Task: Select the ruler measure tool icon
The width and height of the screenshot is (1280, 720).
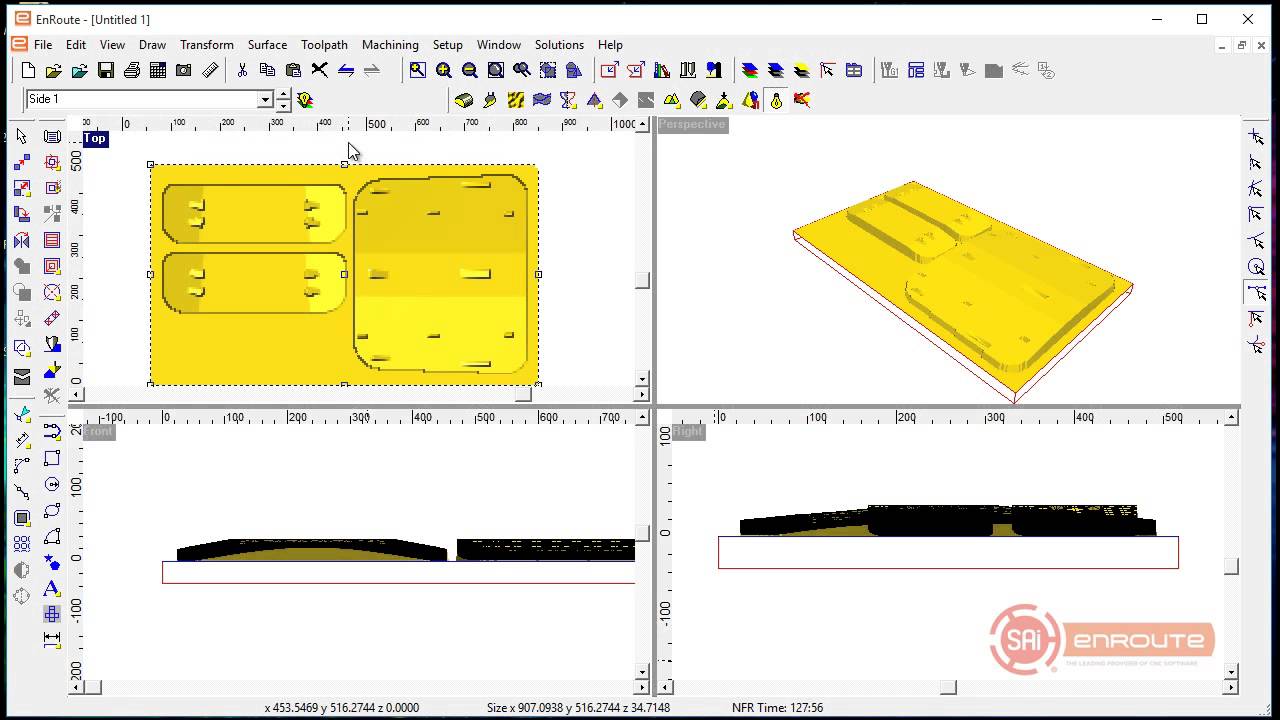Action: click(210, 70)
